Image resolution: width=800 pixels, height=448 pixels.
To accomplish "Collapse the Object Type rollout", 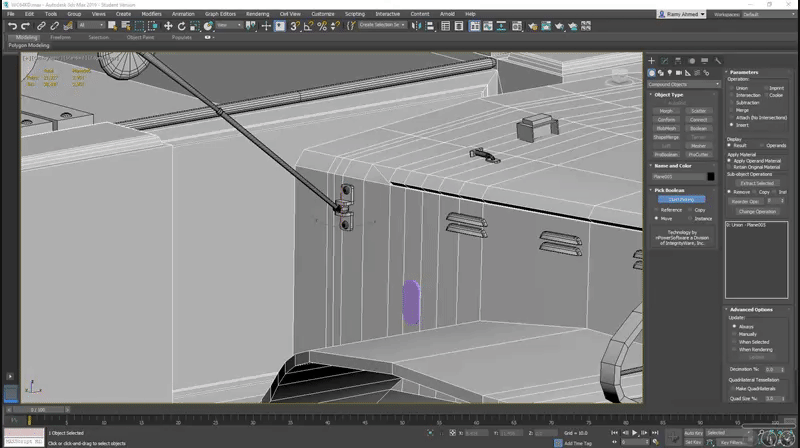I will (x=670, y=94).
